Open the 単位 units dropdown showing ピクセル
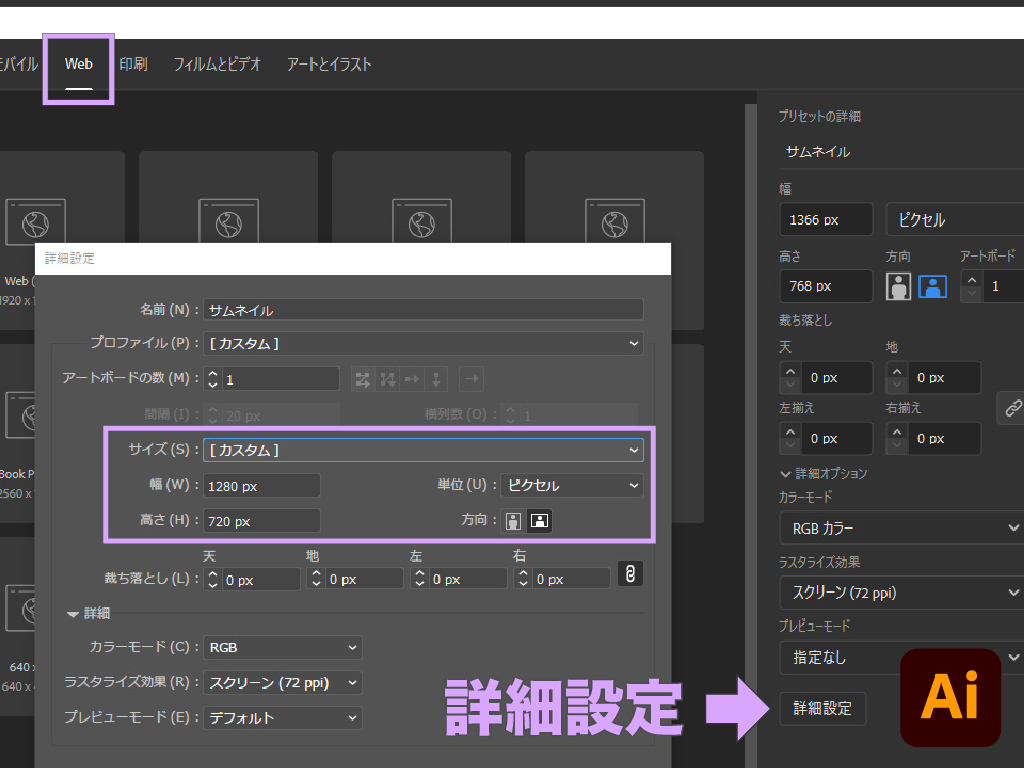The width and height of the screenshot is (1024, 768). coord(571,485)
